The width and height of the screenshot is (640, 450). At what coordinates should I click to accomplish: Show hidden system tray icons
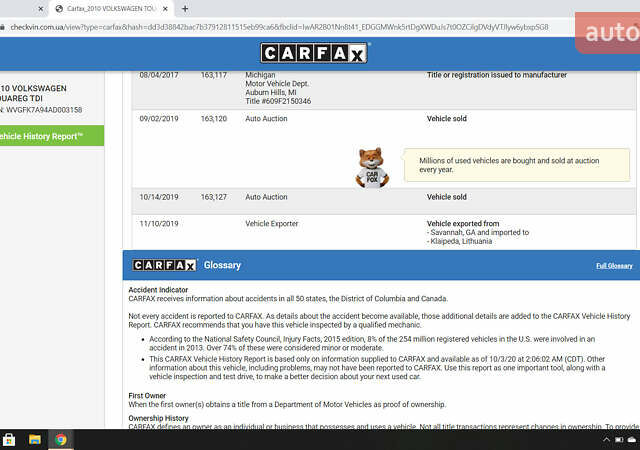(607, 439)
